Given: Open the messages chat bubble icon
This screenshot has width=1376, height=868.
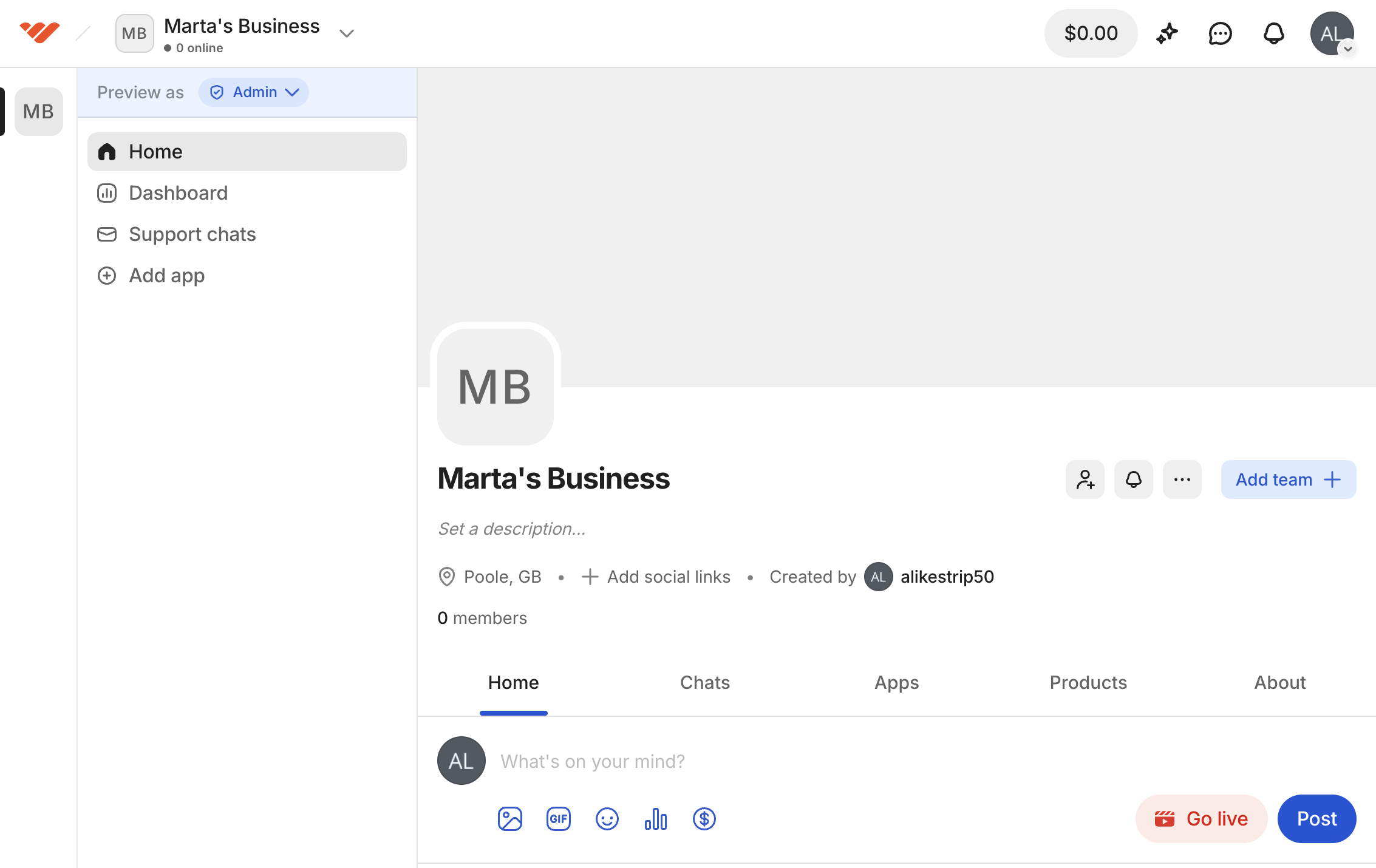Looking at the screenshot, I should coord(1220,33).
